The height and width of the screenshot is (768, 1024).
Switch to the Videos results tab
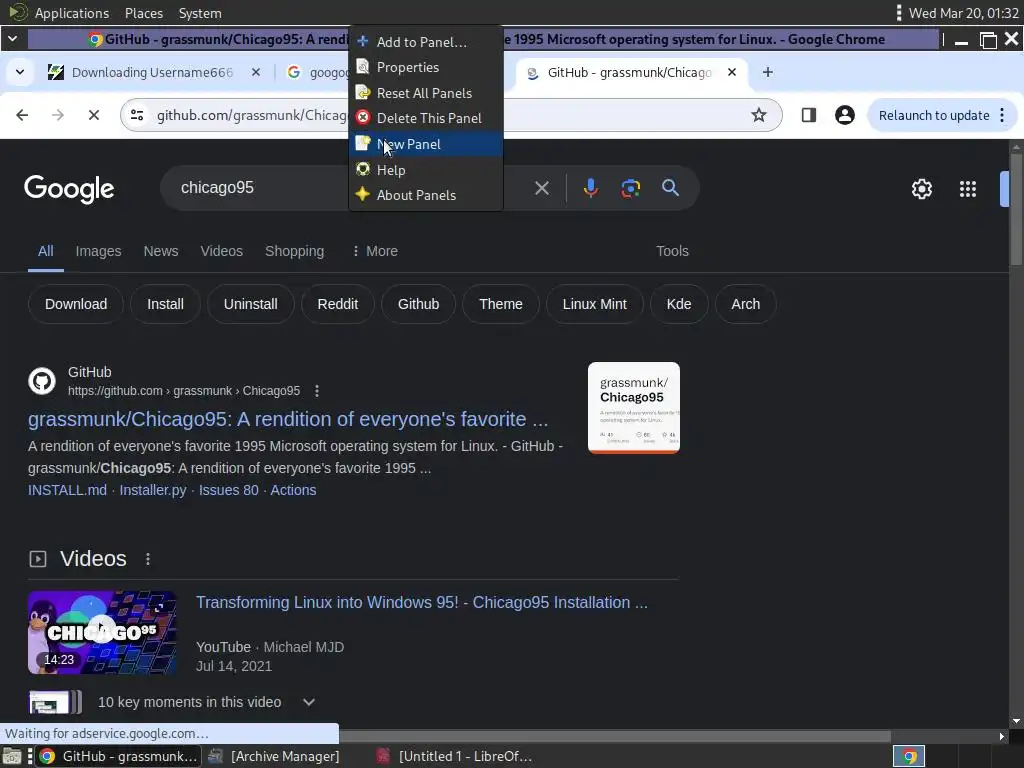click(x=221, y=251)
